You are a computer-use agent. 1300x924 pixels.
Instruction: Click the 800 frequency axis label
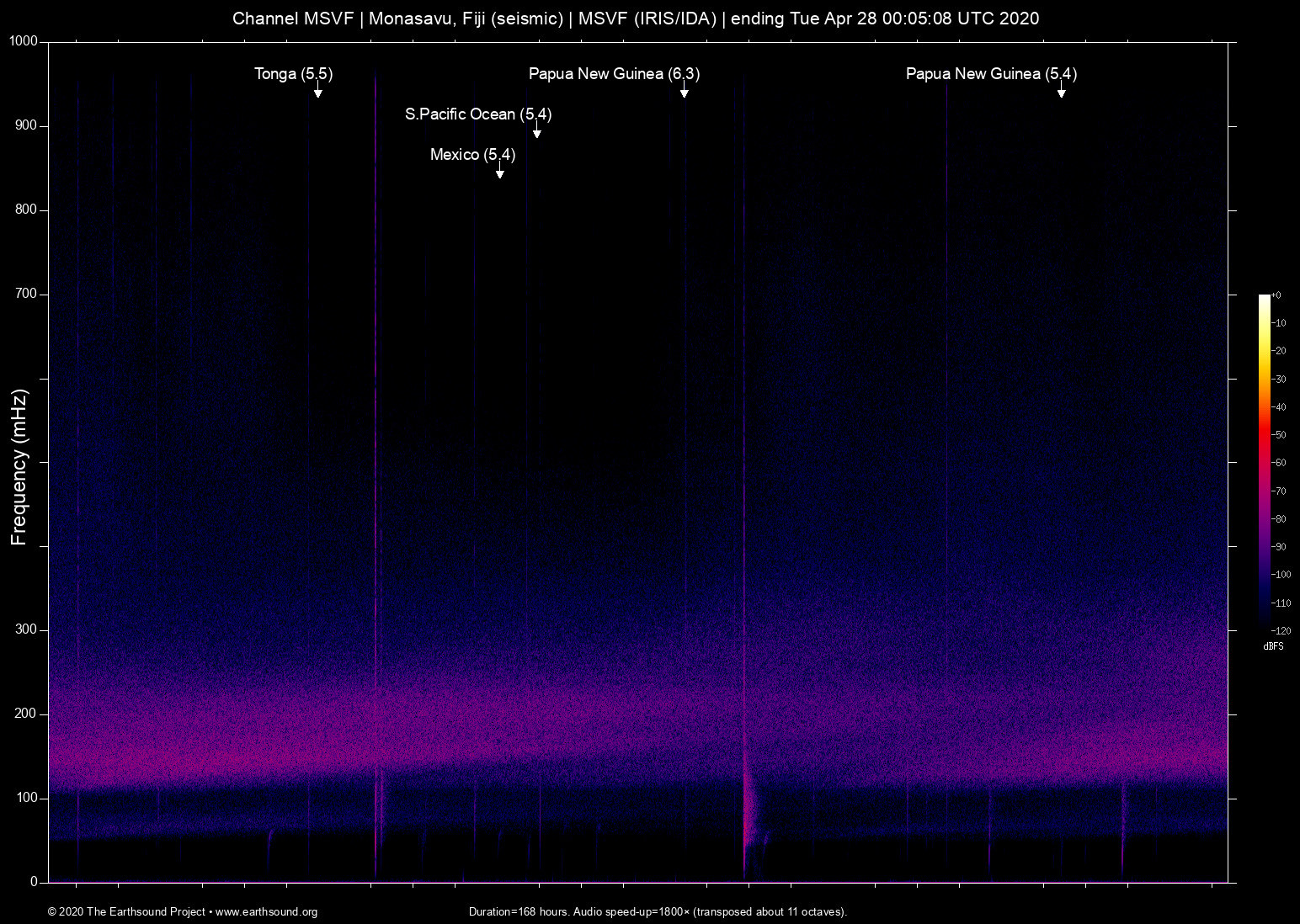tap(26, 210)
